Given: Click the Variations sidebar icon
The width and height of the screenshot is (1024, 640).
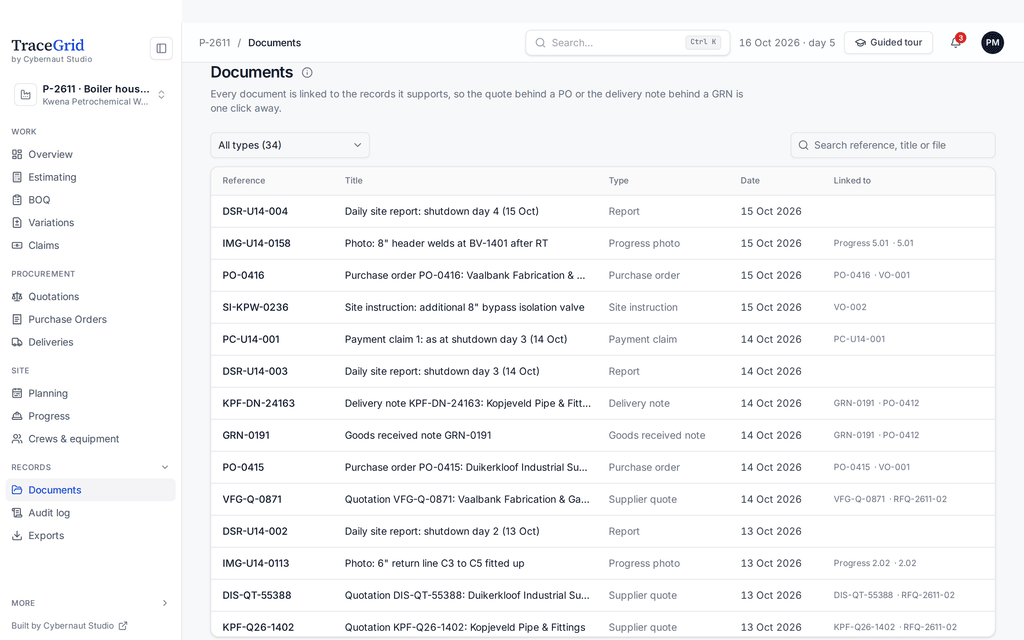Looking at the screenshot, I should (x=17, y=223).
